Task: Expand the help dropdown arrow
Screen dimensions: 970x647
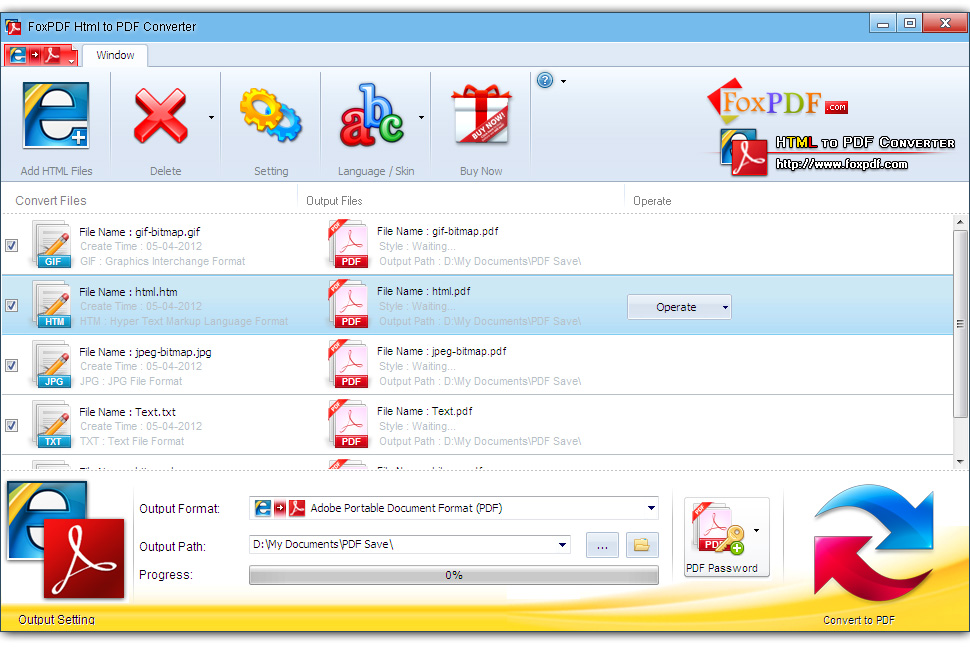Action: click(x=564, y=81)
